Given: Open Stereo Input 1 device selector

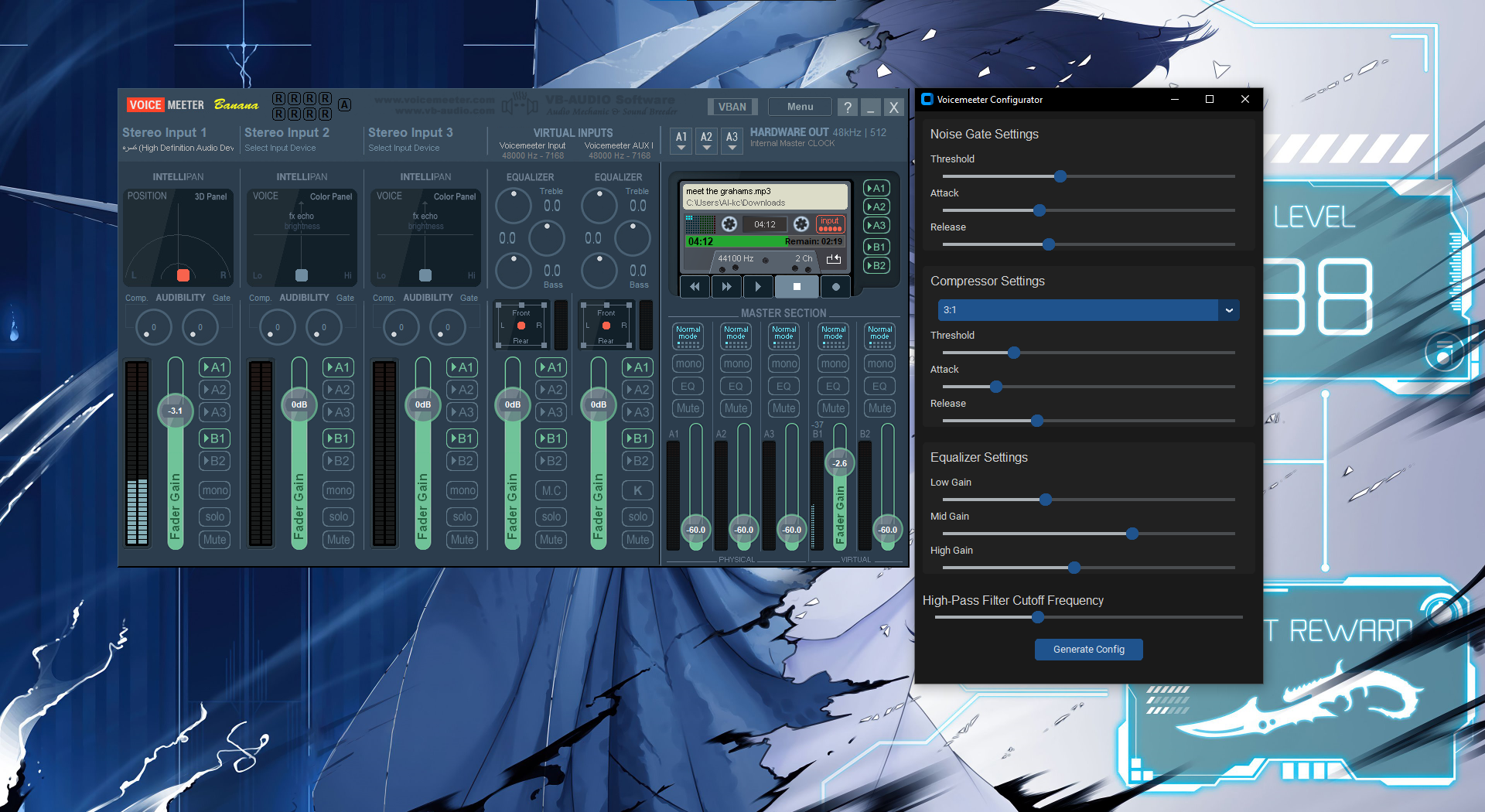Looking at the screenshot, I should point(178,148).
